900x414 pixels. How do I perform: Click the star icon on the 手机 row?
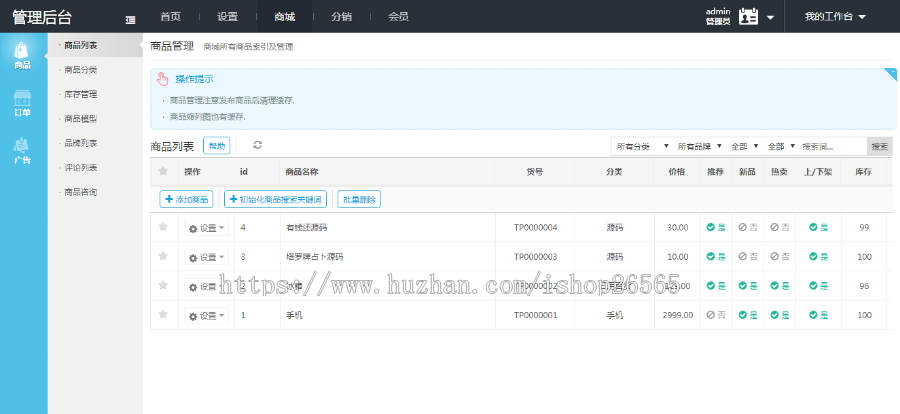tap(164, 315)
